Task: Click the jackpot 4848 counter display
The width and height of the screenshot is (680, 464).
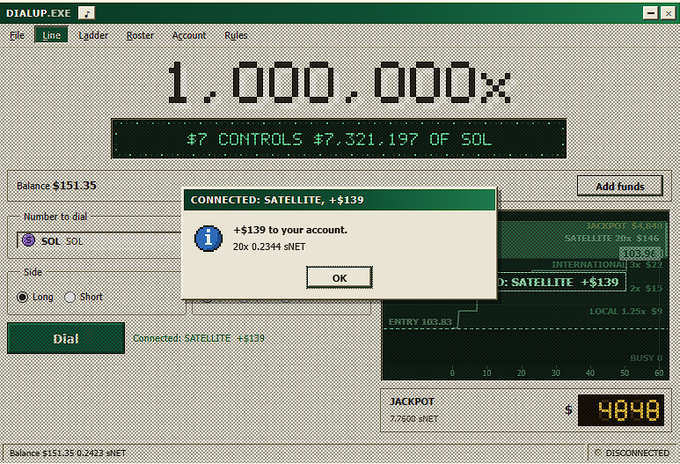Action: [x=621, y=410]
